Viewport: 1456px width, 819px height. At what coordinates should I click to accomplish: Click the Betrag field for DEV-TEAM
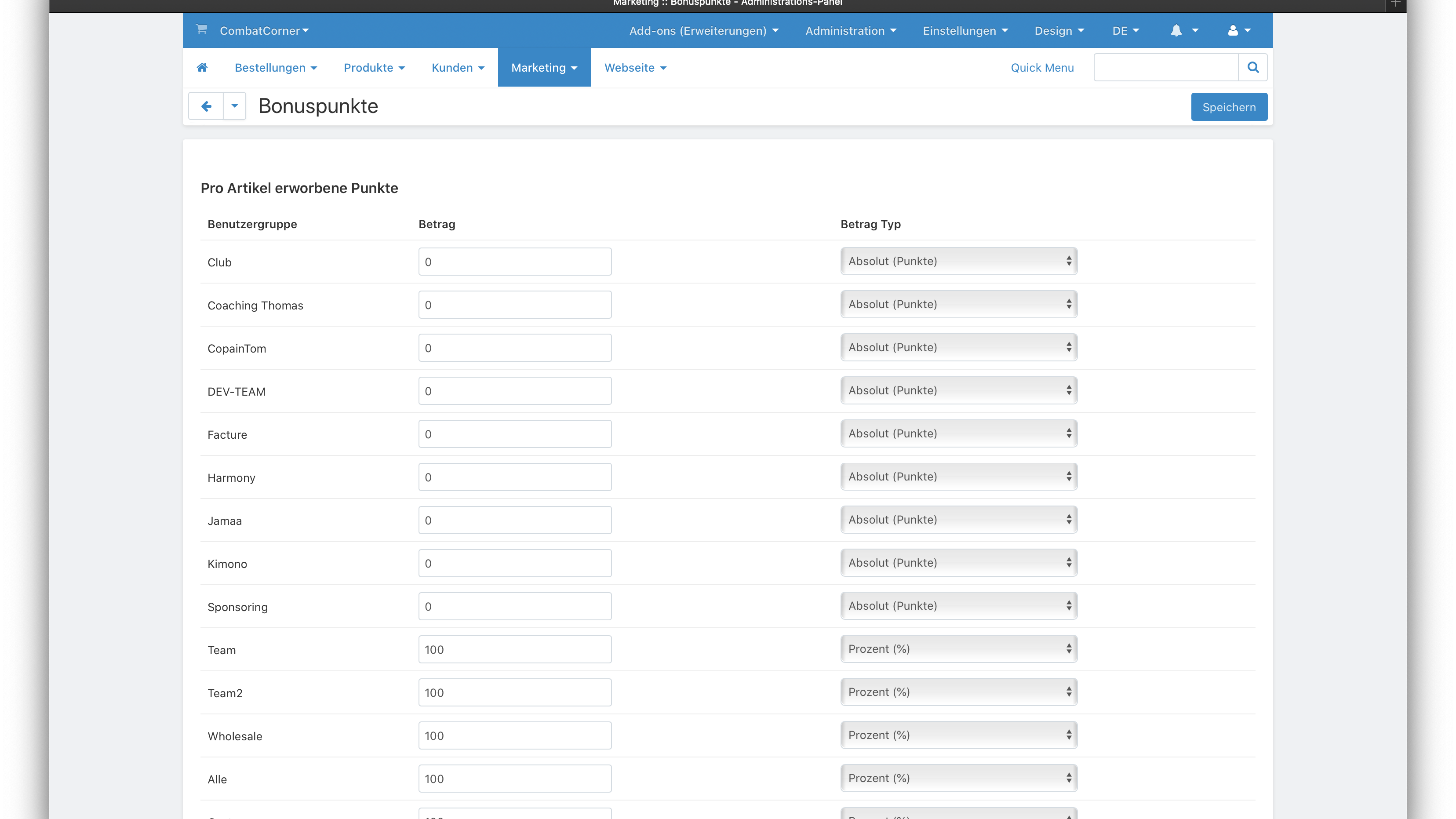(x=515, y=390)
